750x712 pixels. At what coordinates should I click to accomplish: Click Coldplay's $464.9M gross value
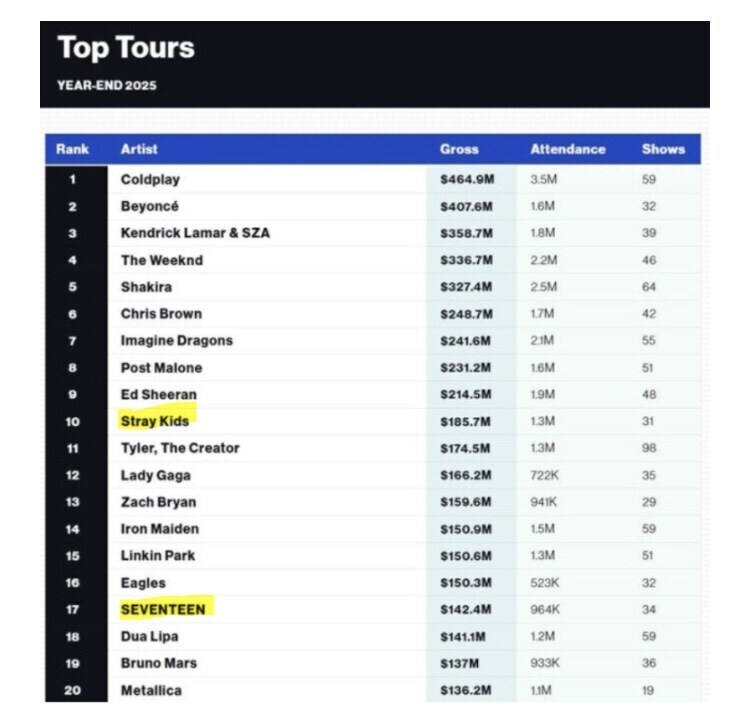[464, 180]
